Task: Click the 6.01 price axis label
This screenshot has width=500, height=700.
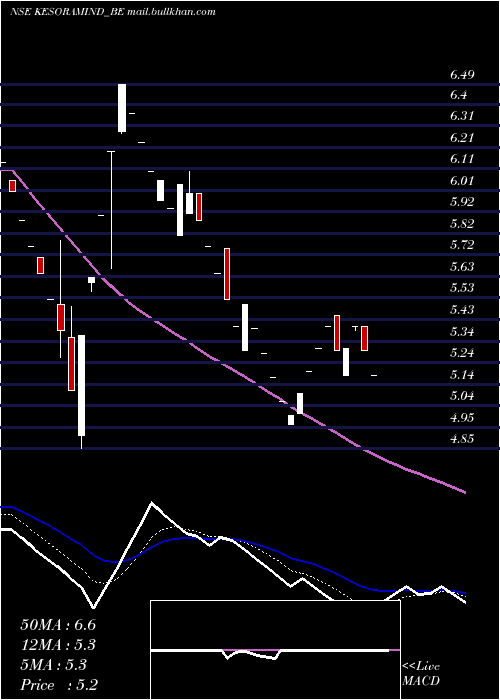Action: tap(462, 181)
